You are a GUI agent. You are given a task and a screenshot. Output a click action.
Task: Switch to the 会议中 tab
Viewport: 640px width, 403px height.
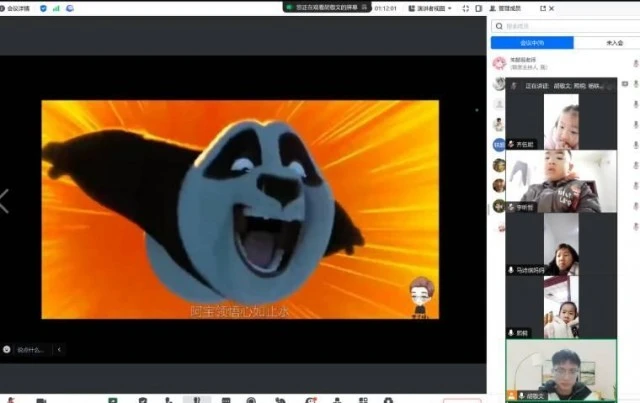click(x=532, y=43)
